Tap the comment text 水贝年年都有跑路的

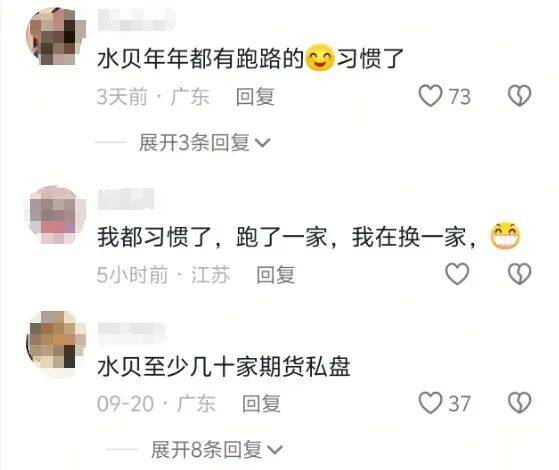[201, 58]
